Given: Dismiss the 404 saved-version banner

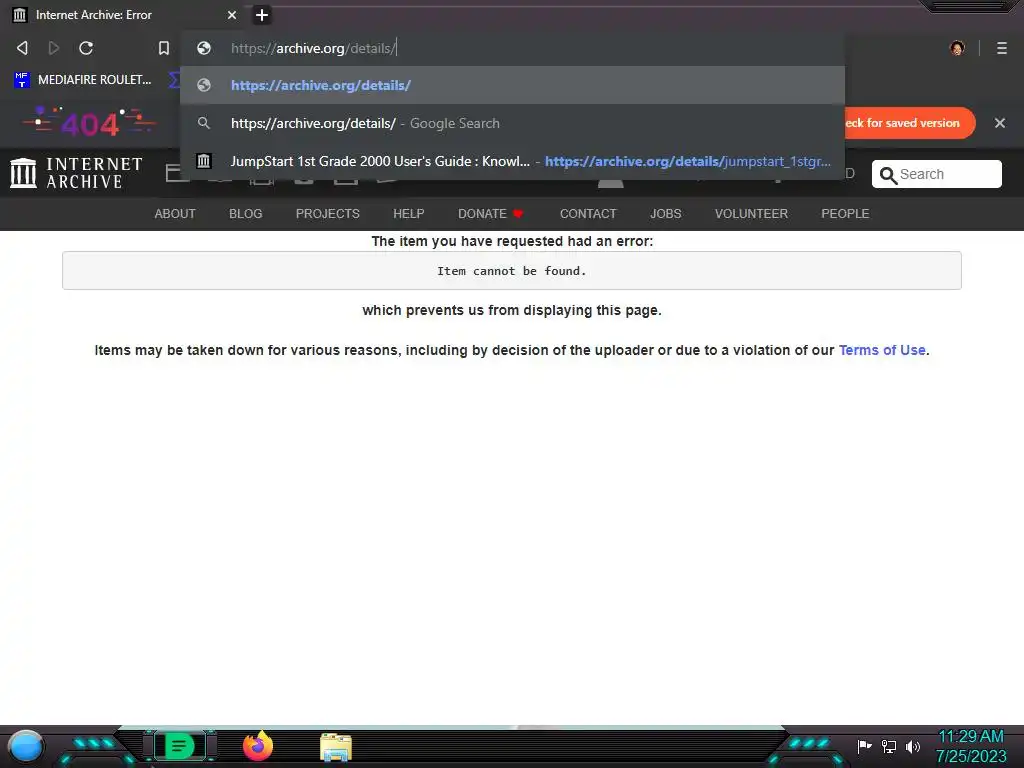Looking at the screenshot, I should click(999, 123).
